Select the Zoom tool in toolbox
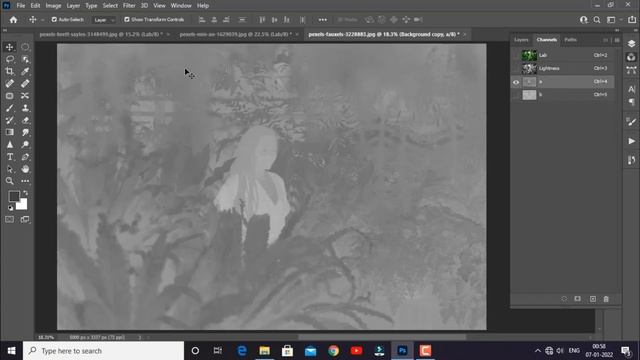640x360 pixels. (x=10, y=181)
